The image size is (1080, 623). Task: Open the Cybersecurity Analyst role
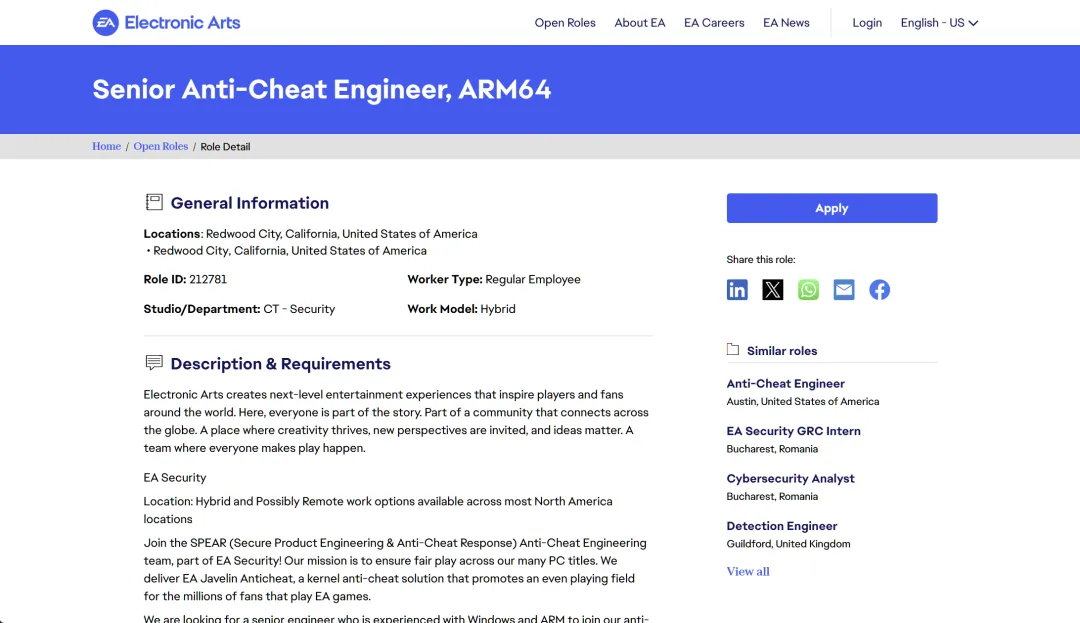click(x=790, y=478)
